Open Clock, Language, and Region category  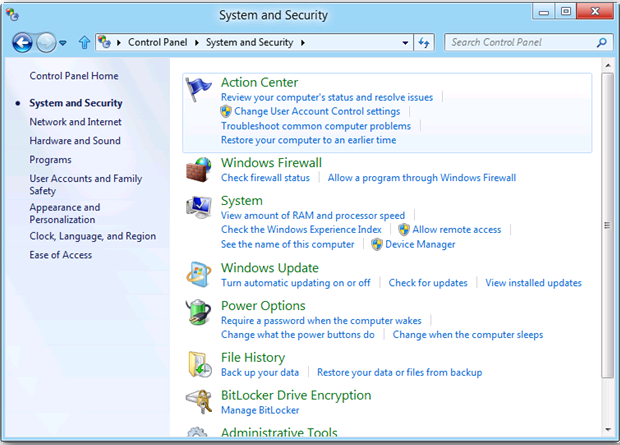coord(93,236)
